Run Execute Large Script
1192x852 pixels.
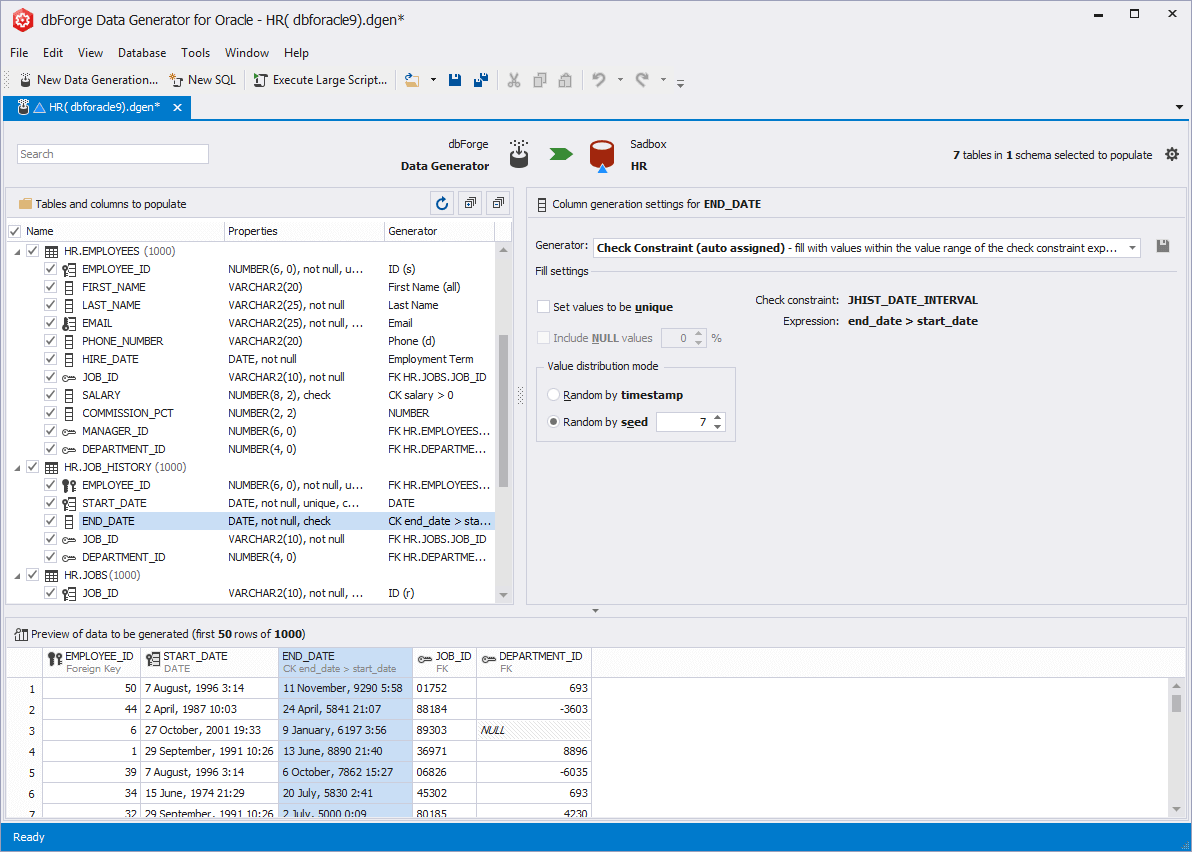[x=320, y=79]
